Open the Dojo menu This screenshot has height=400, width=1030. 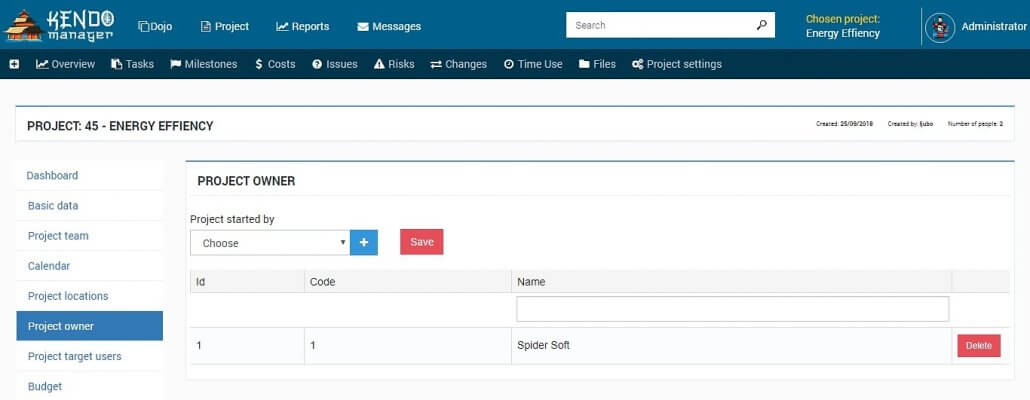[x=155, y=26]
